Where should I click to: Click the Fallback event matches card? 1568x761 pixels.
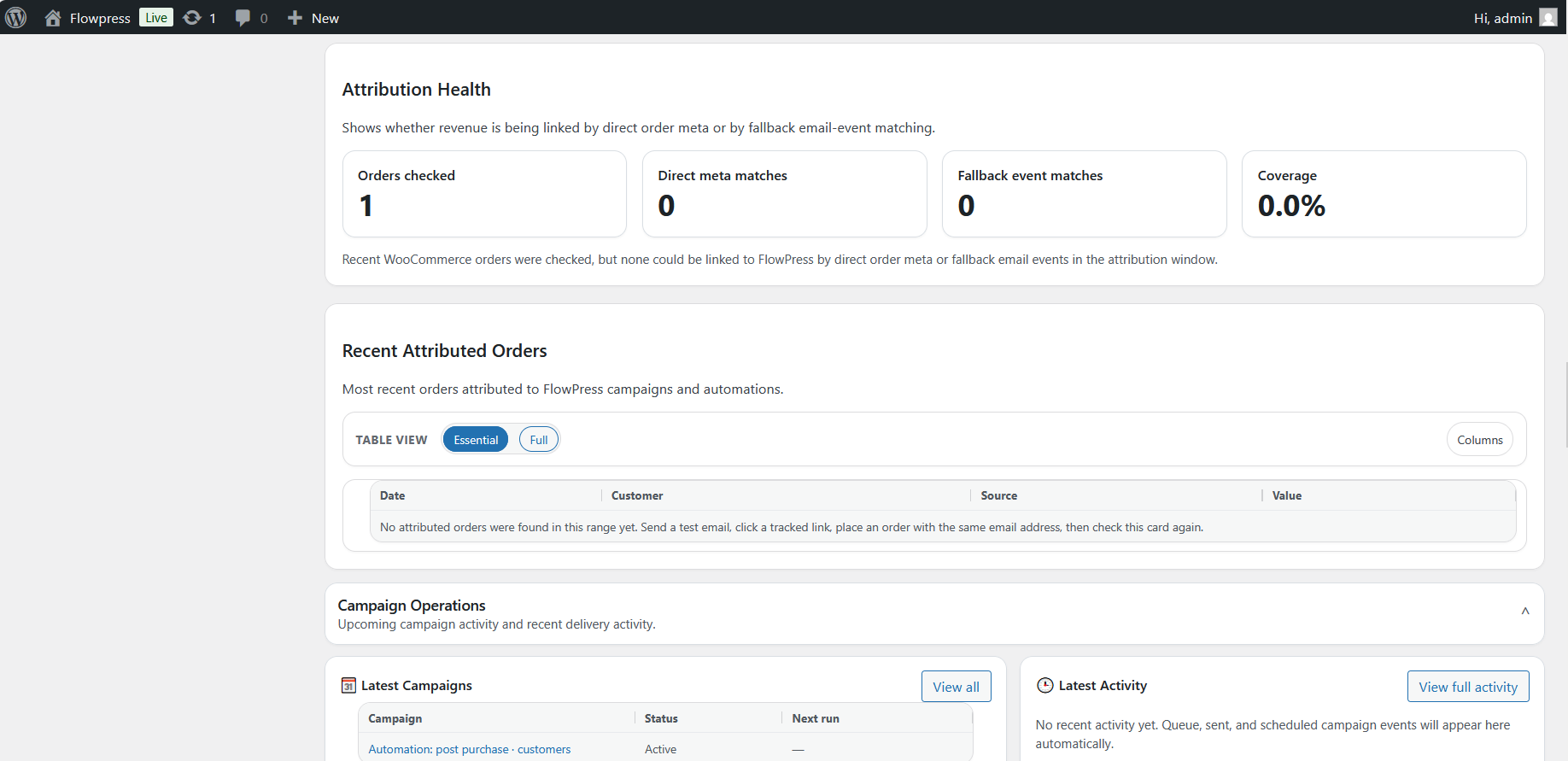pyautogui.click(x=1084, y=194)
